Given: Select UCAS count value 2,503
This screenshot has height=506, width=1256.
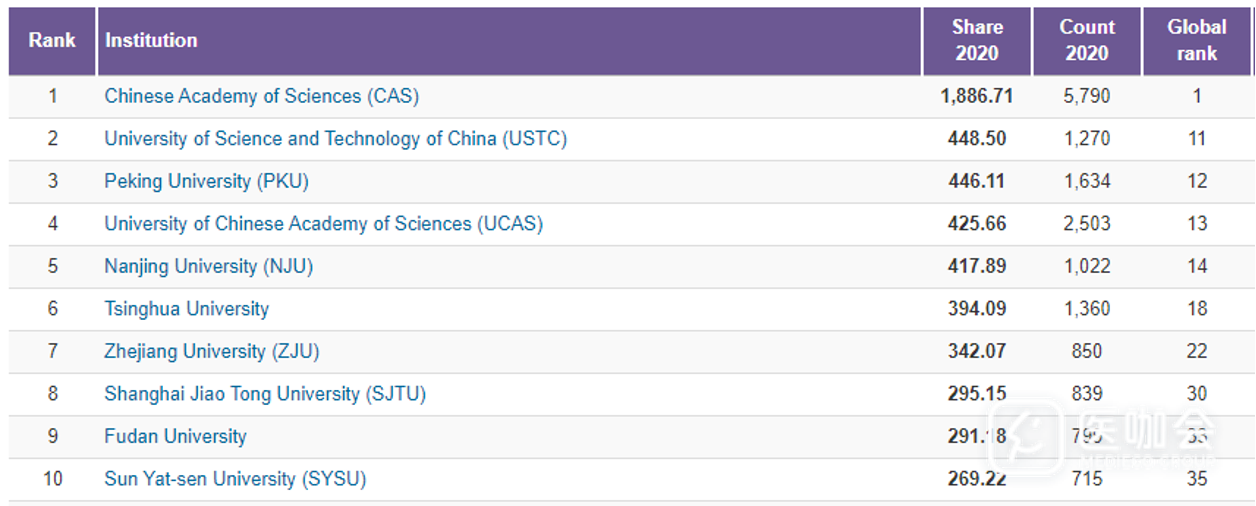Looking at the screenshot, I should tap(1087, 224).
